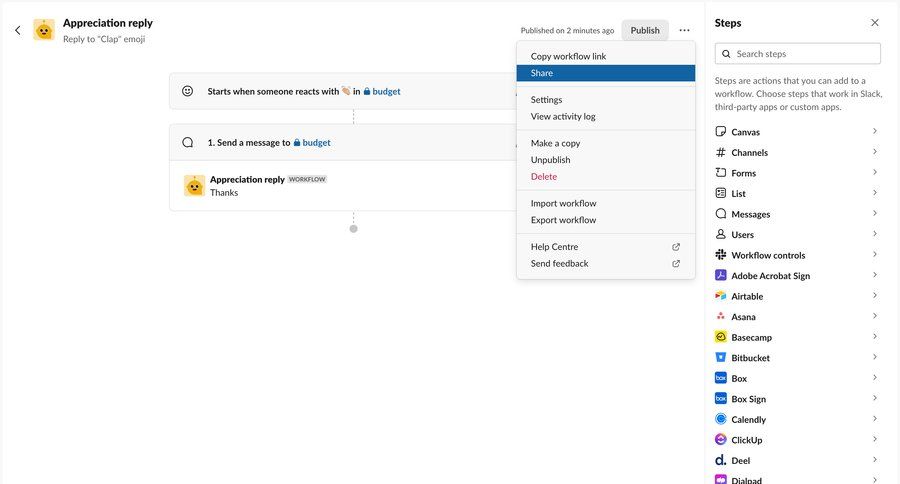Choose Share in the dropdown menu

click(x=606, y=73)
